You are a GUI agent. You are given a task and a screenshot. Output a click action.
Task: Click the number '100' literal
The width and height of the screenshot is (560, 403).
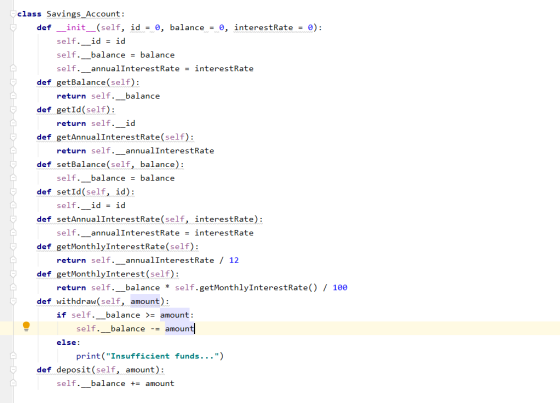click(x=340, y=288)
